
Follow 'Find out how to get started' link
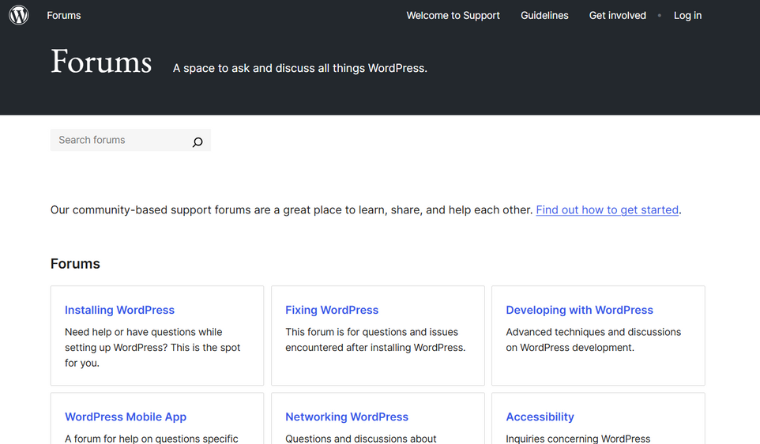(x=607, y=210)
